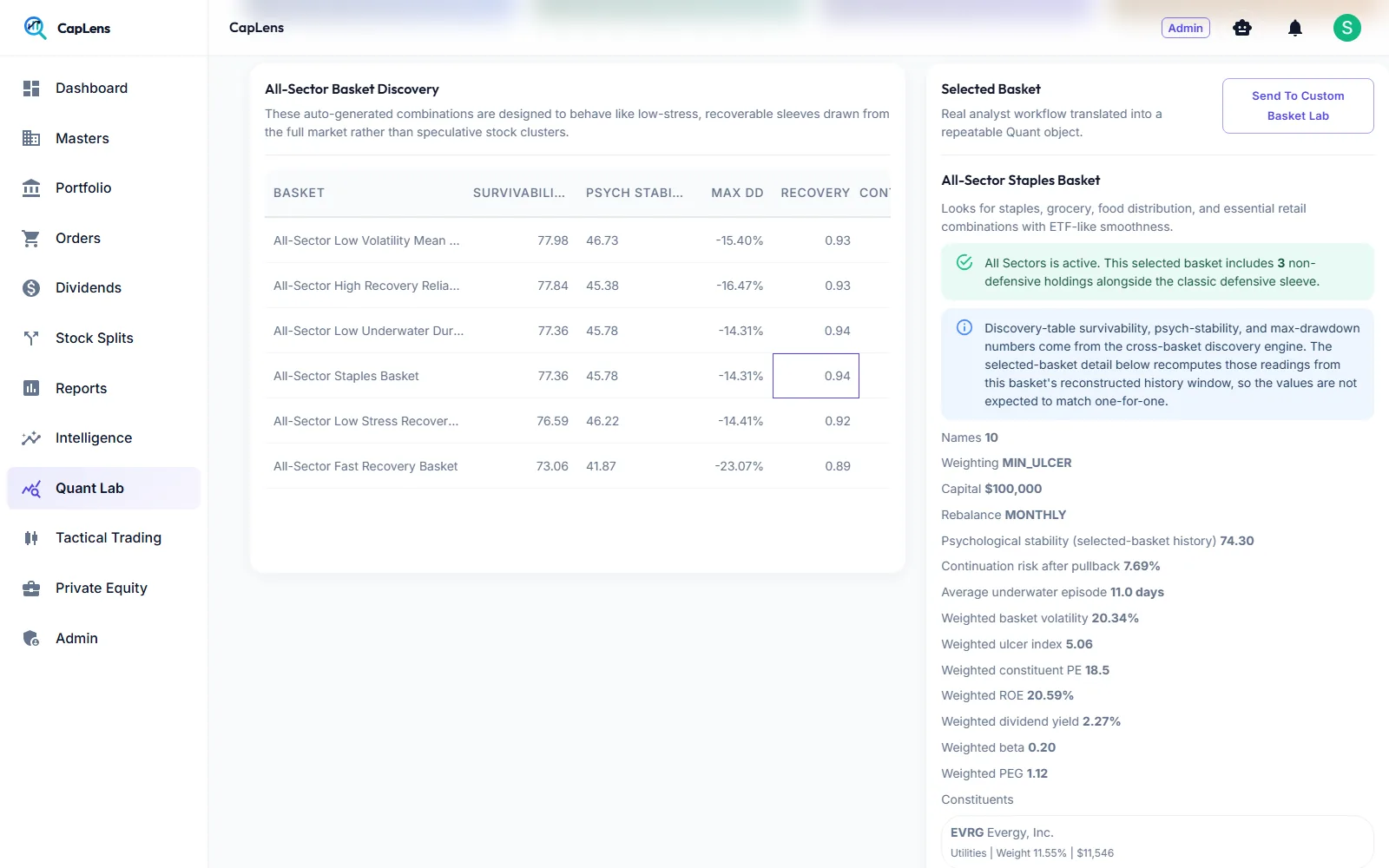
Task: Select the Quant Lab menu label
Action: 89,488
